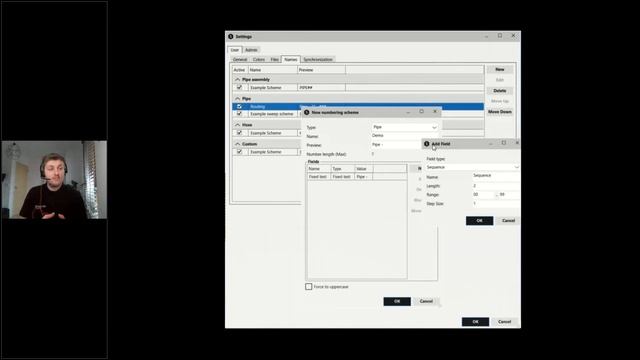
Task: Enable the Force to uppercase checkbox
Action: [309, 287]
